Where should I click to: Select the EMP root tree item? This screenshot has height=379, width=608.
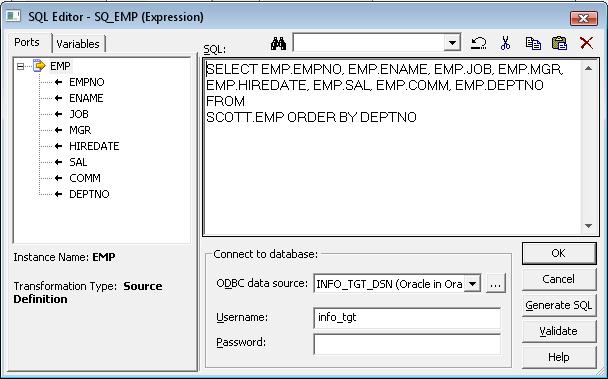pyautogui.click(x=60, y=66)
